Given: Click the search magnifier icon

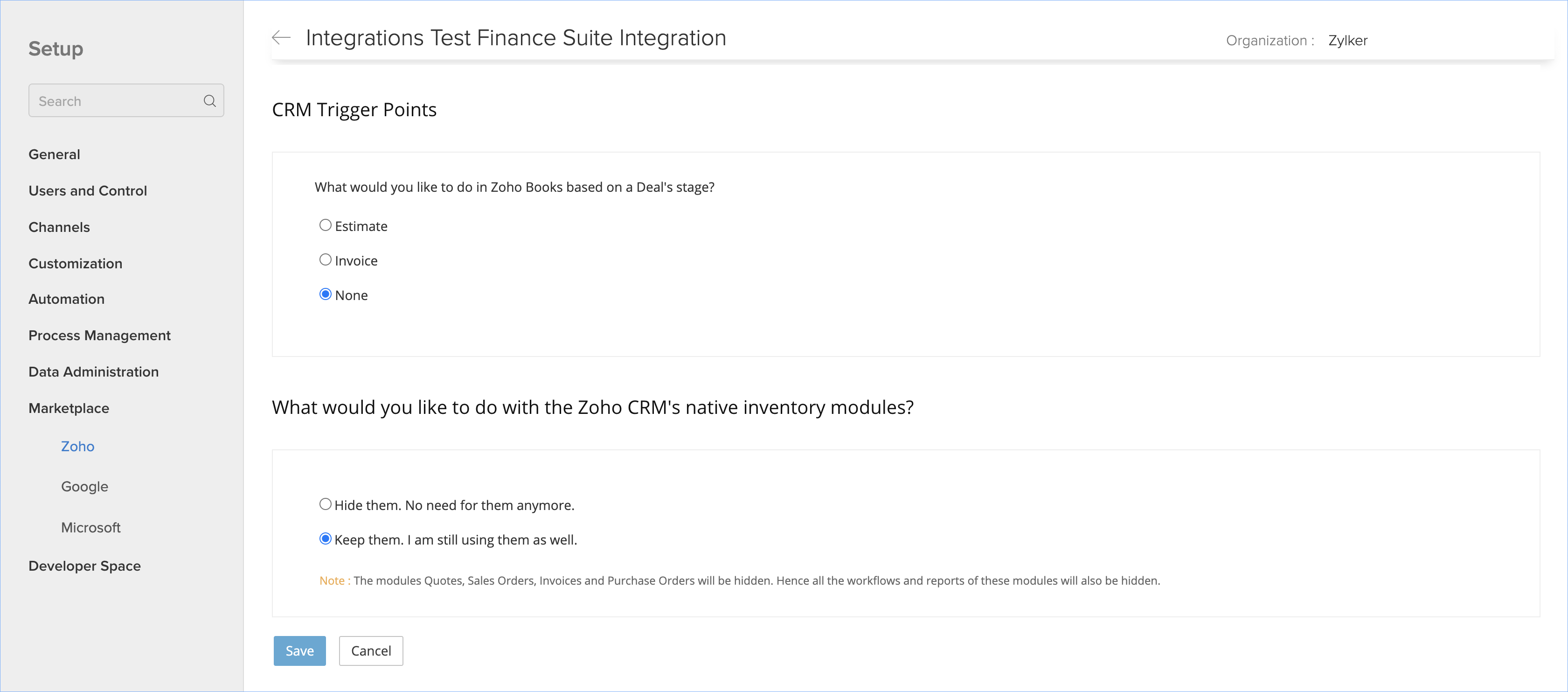Looking at the screenshot, I should coord(209,101).
